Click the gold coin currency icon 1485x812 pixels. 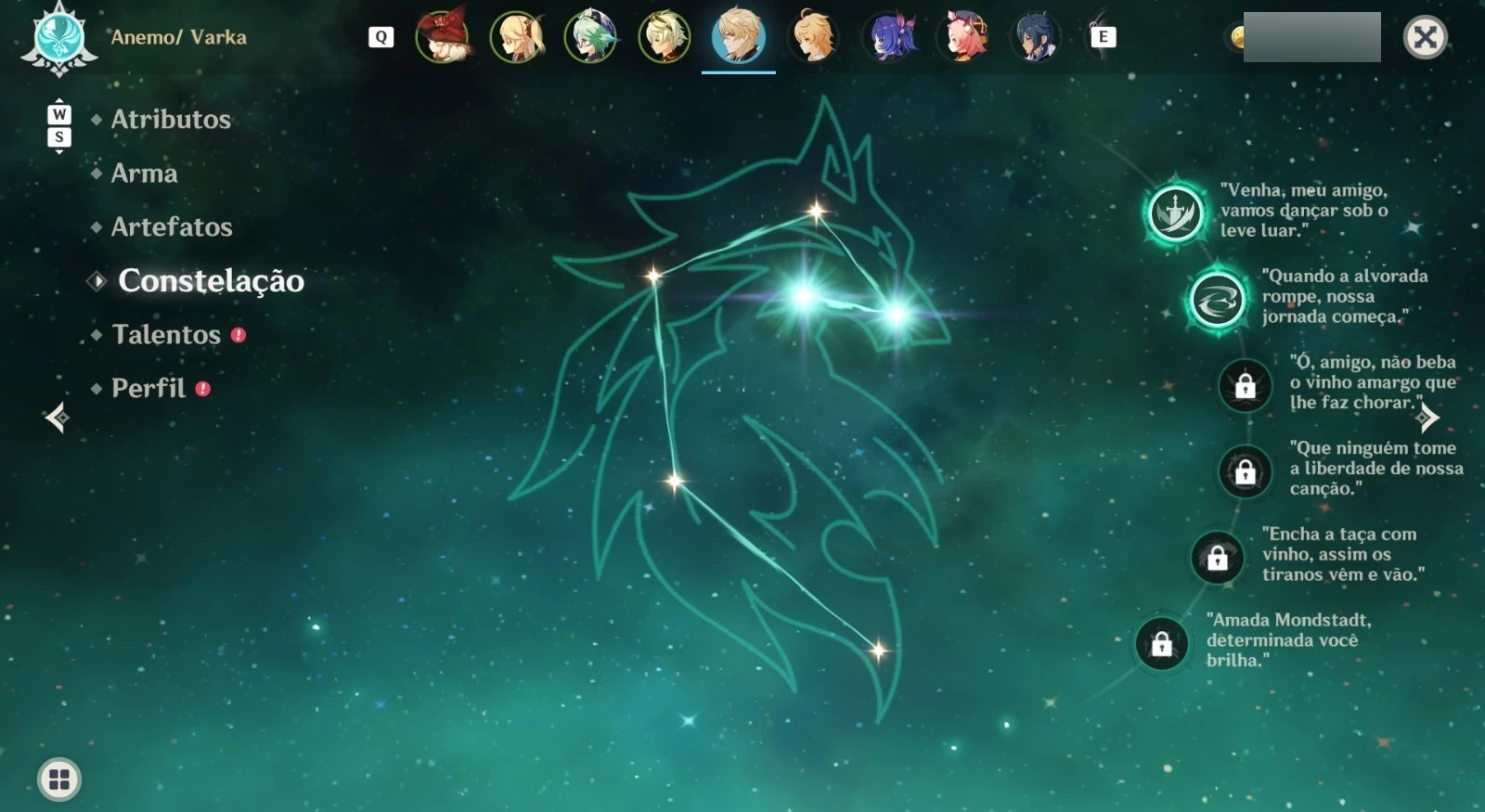pyautogui.click(x=1237, y=37)
